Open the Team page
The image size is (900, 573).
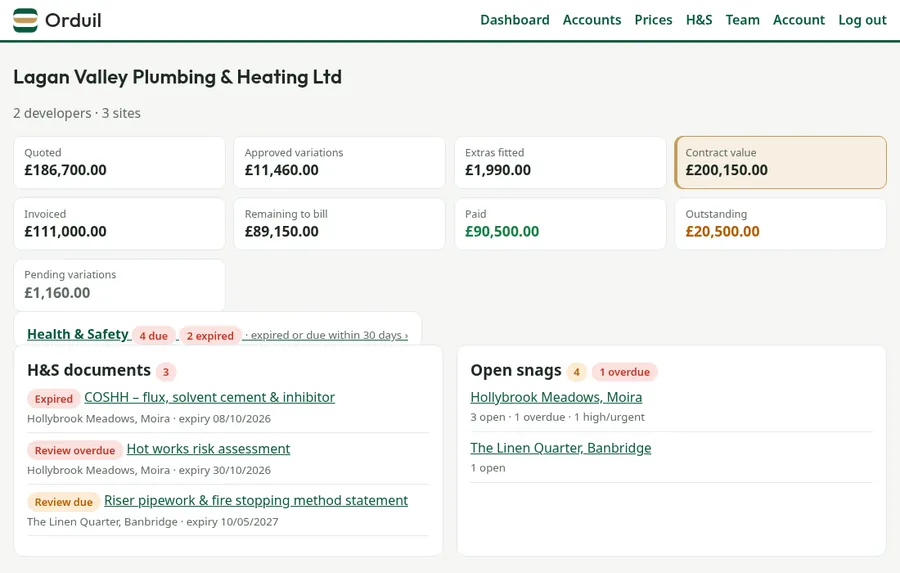(x=742, y=20)
